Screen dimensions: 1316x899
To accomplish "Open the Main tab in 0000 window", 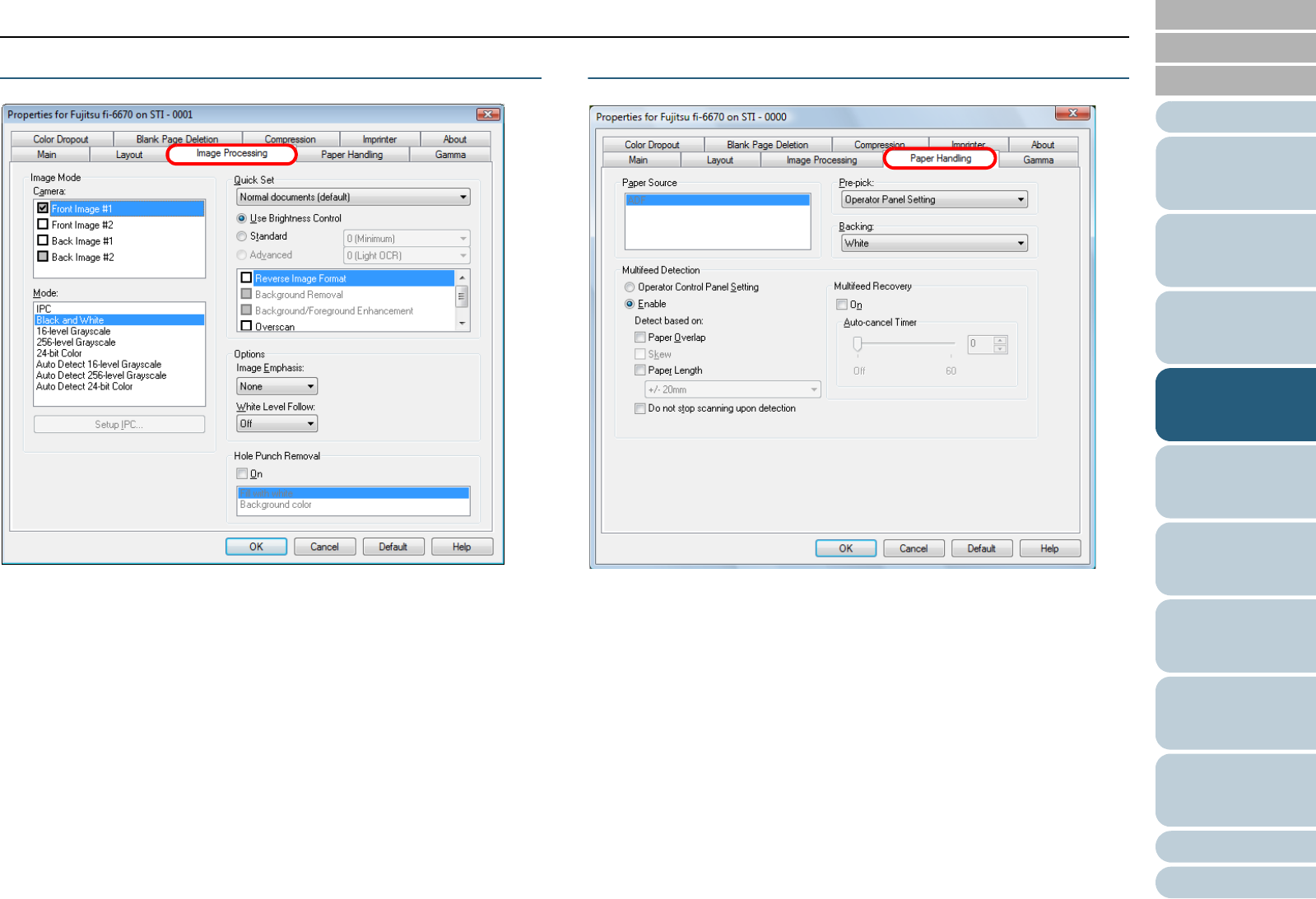I will (638, 160).
